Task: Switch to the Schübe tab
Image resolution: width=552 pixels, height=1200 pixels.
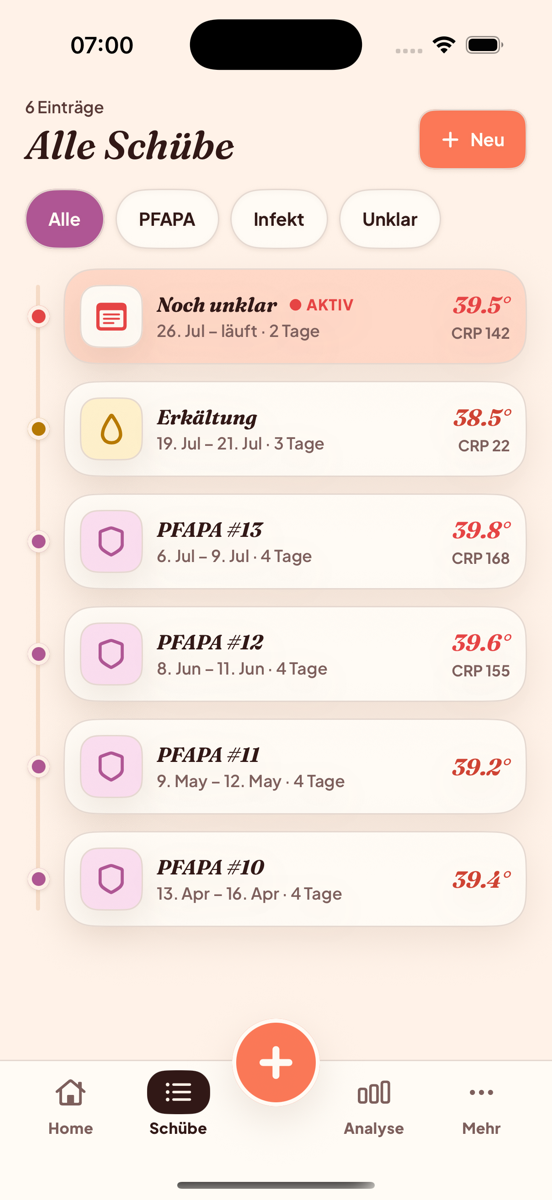Action: 178,1105
